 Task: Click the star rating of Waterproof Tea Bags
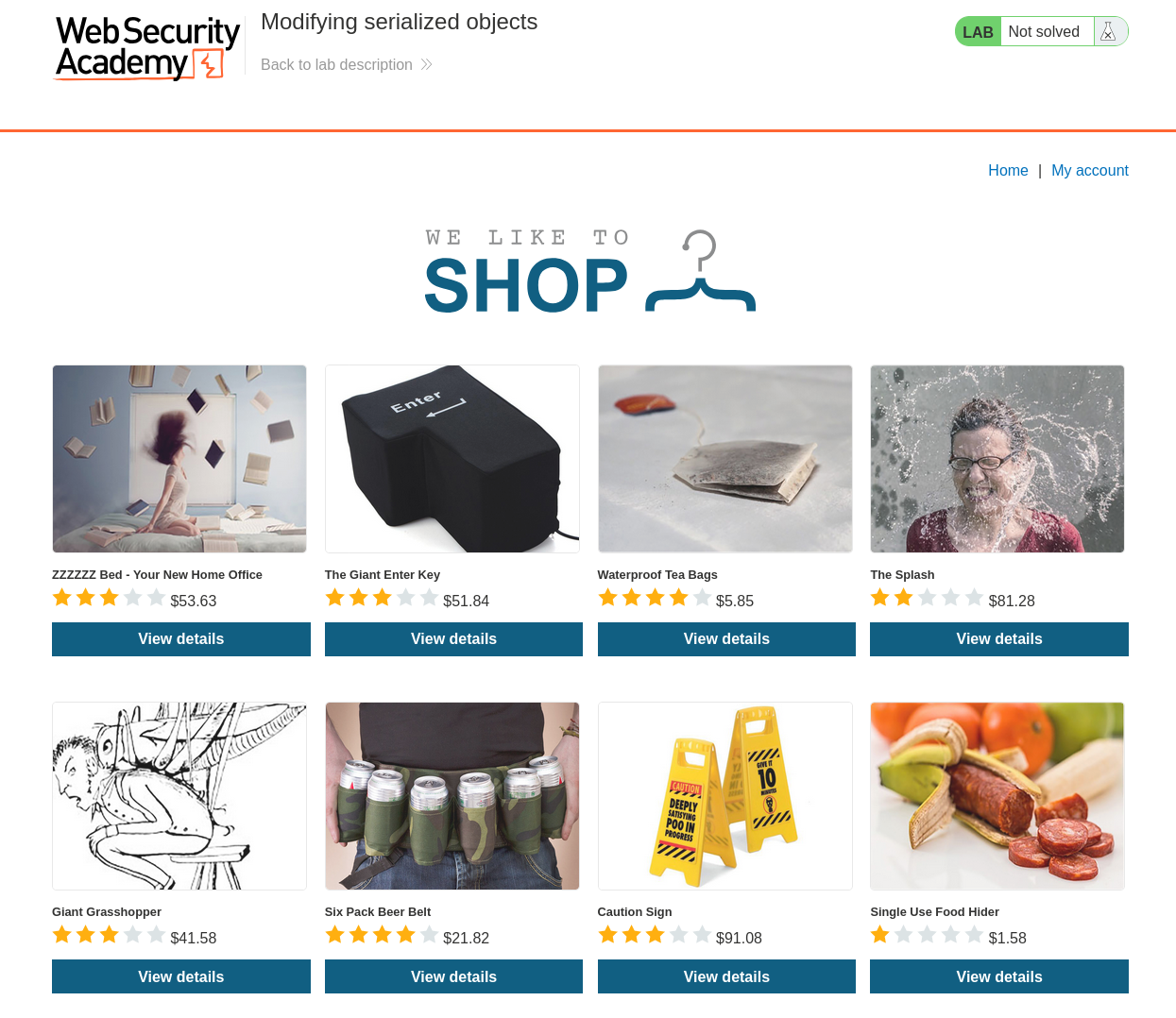654,597
